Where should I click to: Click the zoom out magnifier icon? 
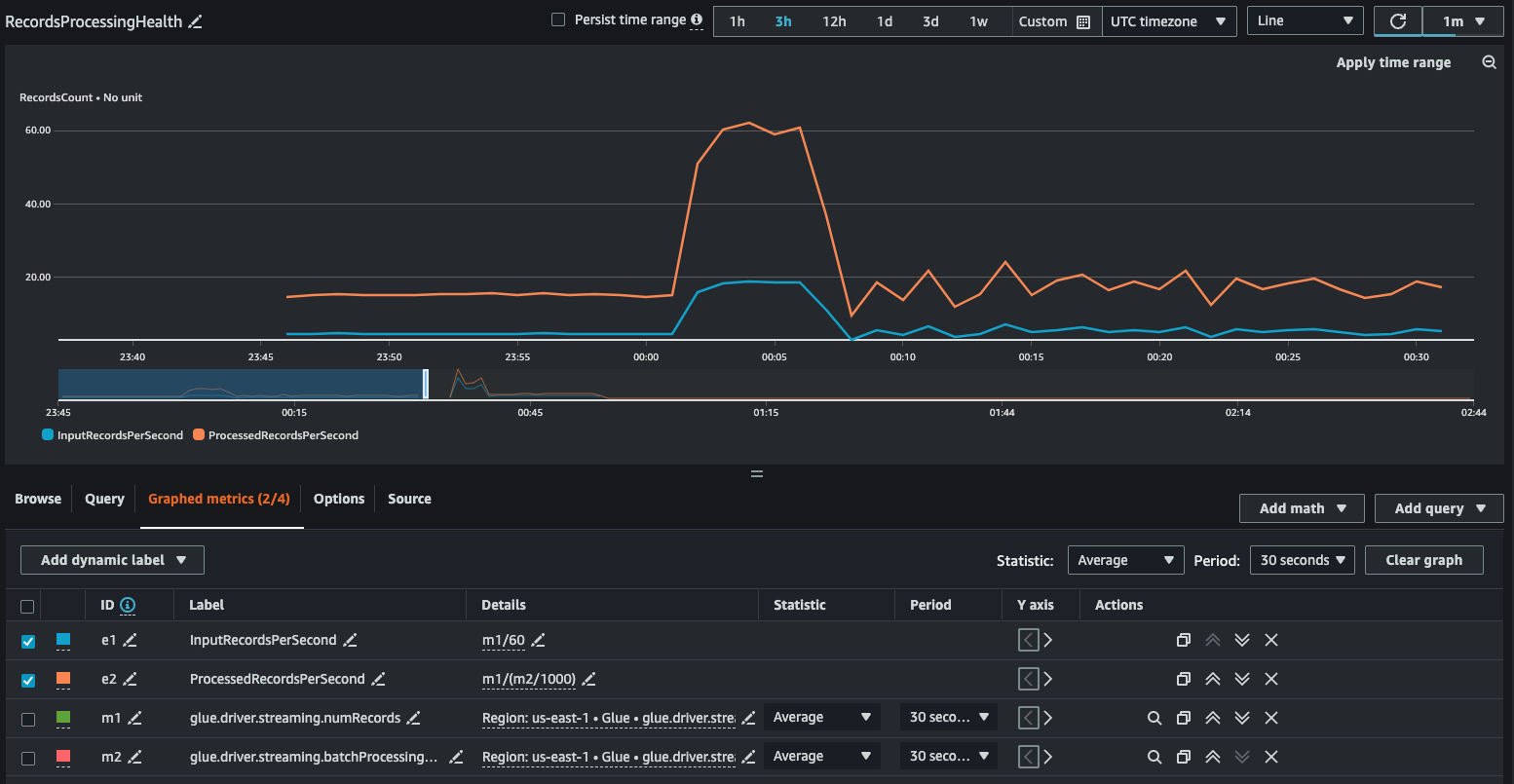click(x=1489, y=62)
